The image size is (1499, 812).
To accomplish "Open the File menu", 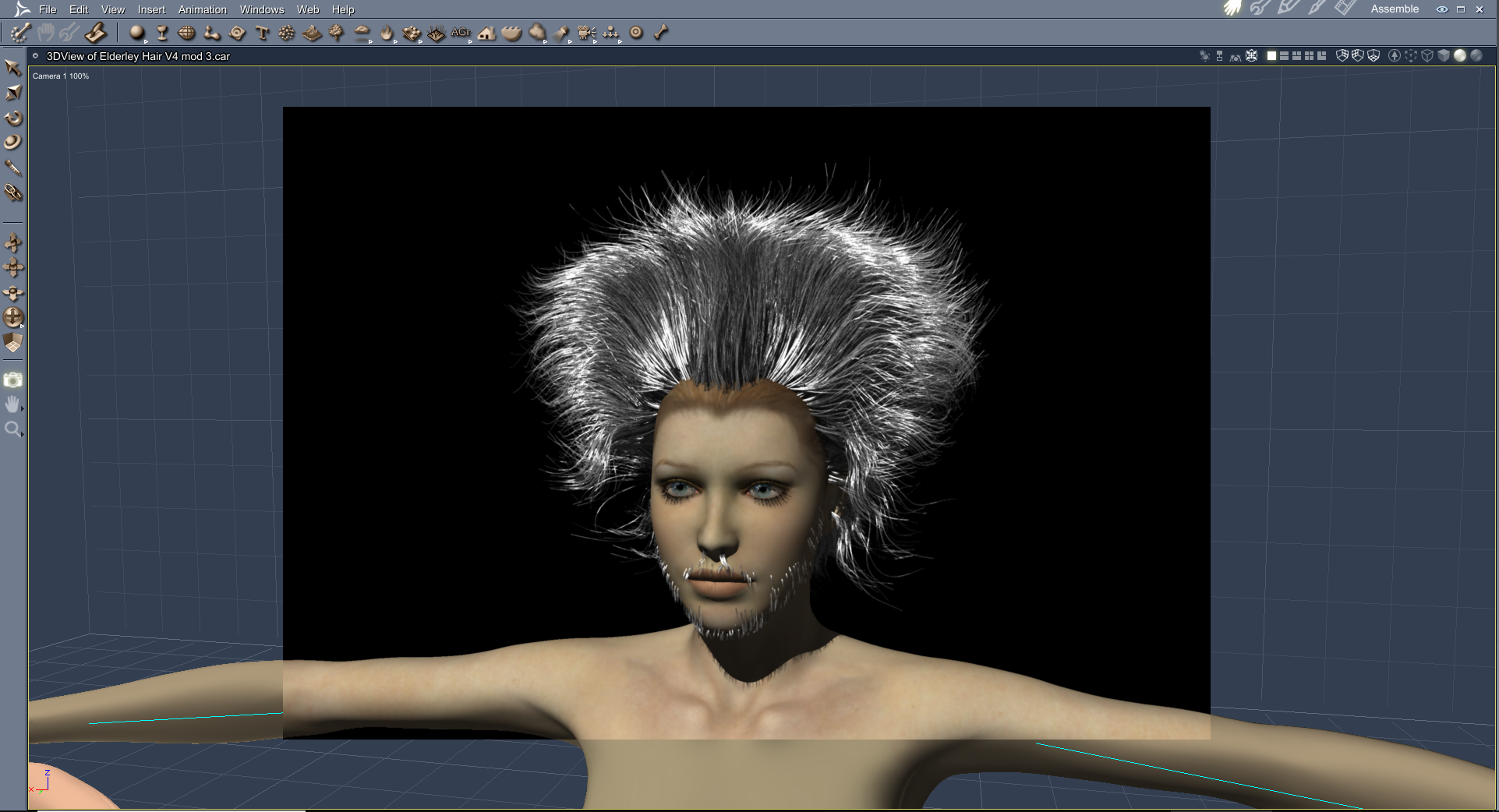I will point(48,9).
